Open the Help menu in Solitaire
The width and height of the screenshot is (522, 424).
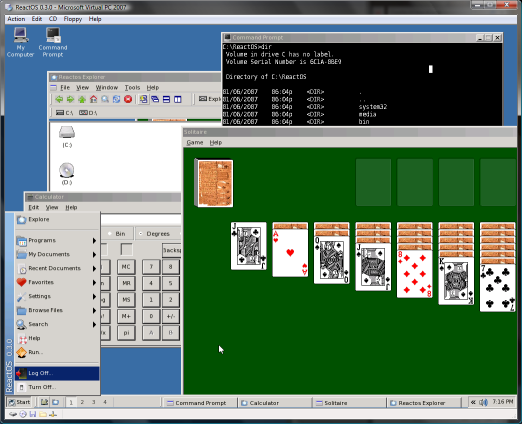216,143
